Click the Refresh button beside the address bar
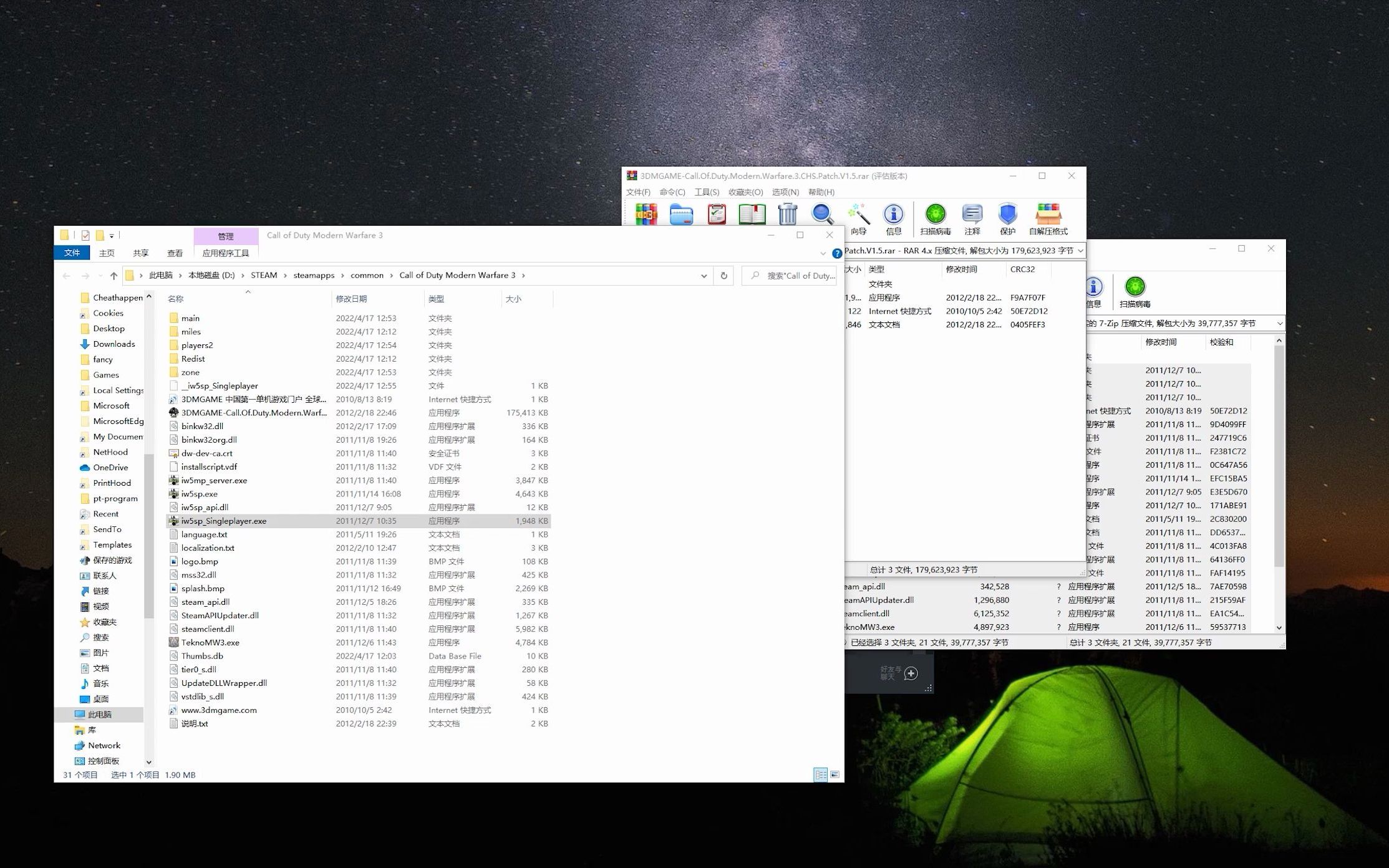 tap(724, 275)
